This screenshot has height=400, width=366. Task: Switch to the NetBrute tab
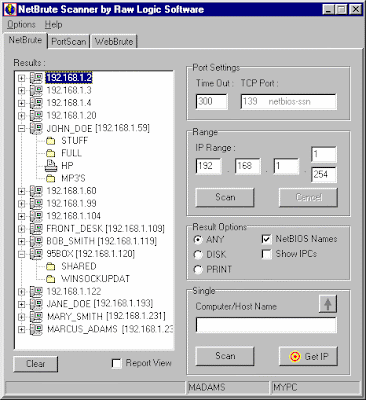(x=25, y=40)
